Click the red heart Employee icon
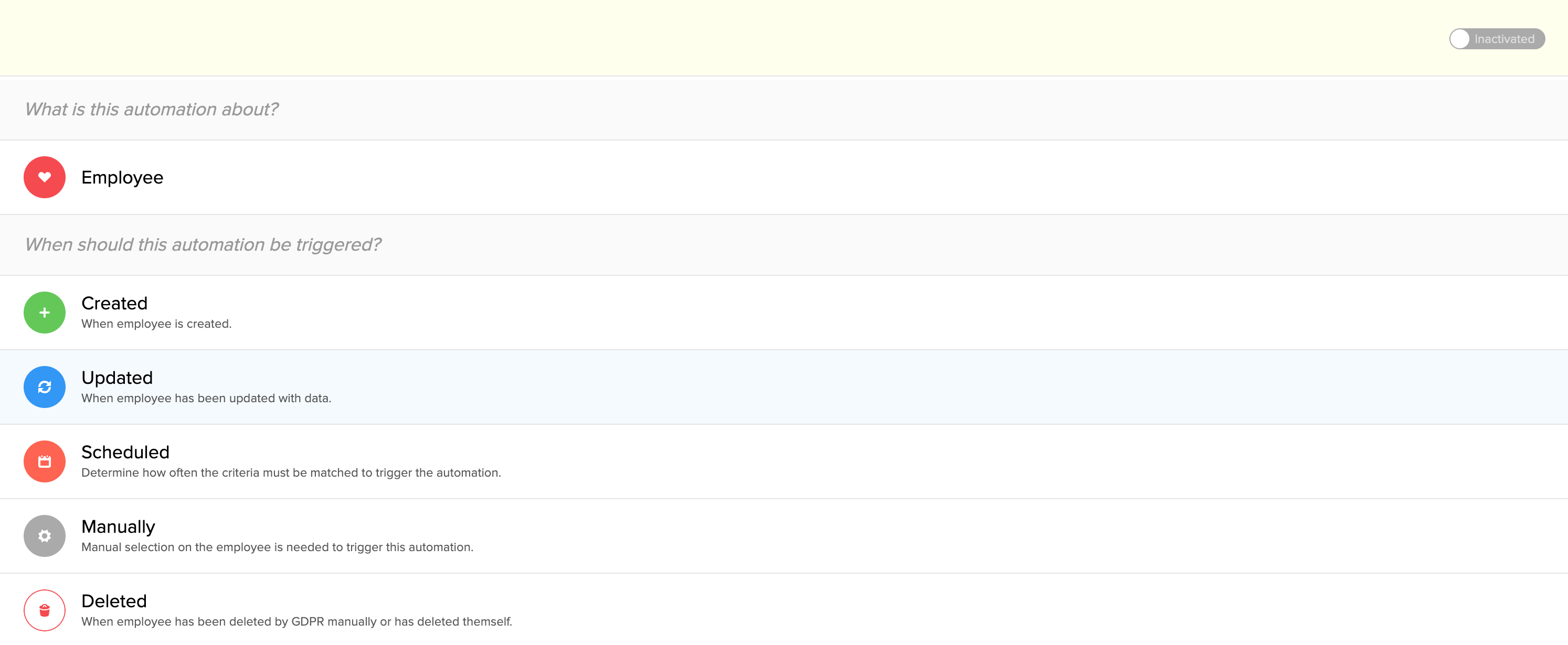Viewport: 1568px width, 645px height. click(45, 177)
